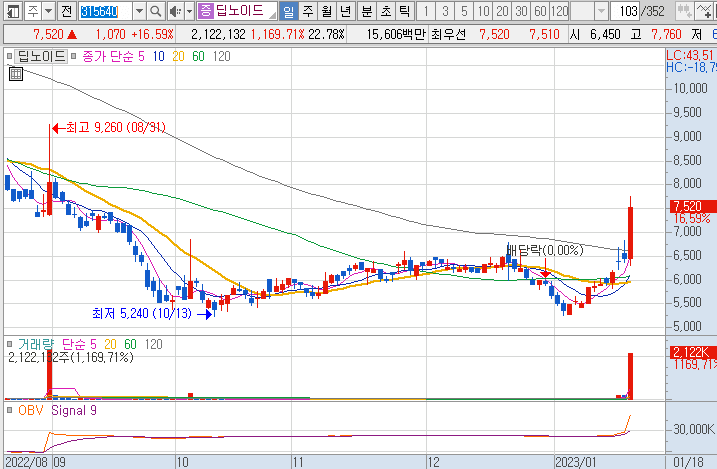717x469 pixels.
Task: Click the speaker sound alert icon
Action: (x=174, y=11)
